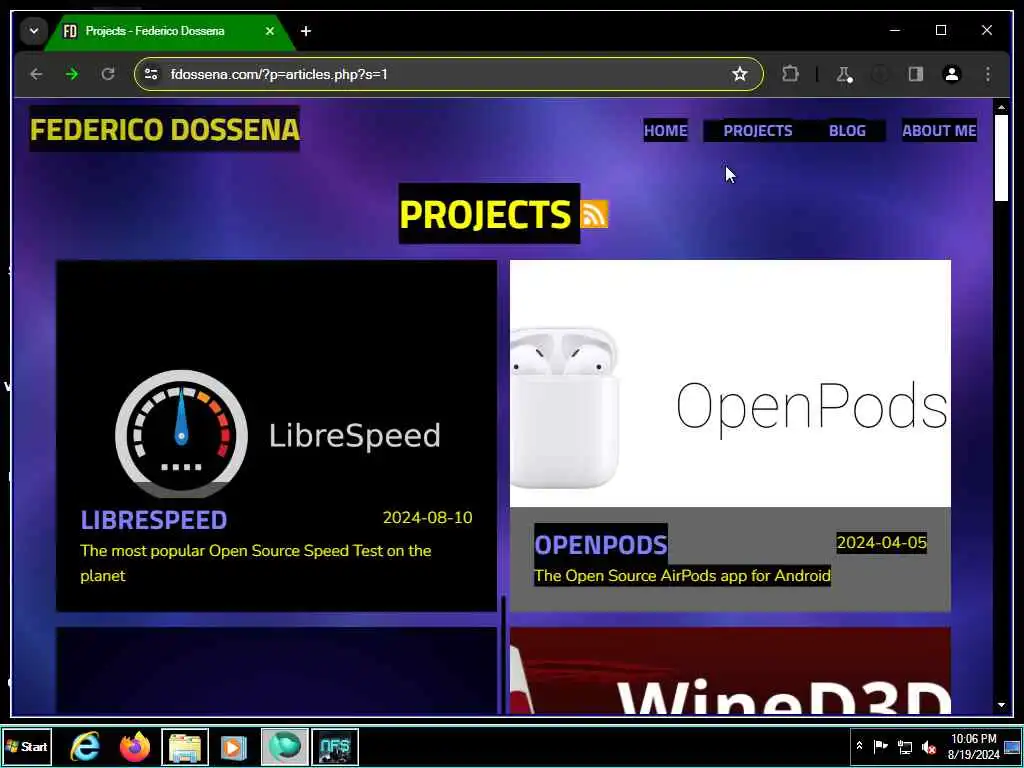Click 'The Open Source AirPods app for Android'
This screenshot has width=1024, height=768.
[x=682, y=575]
